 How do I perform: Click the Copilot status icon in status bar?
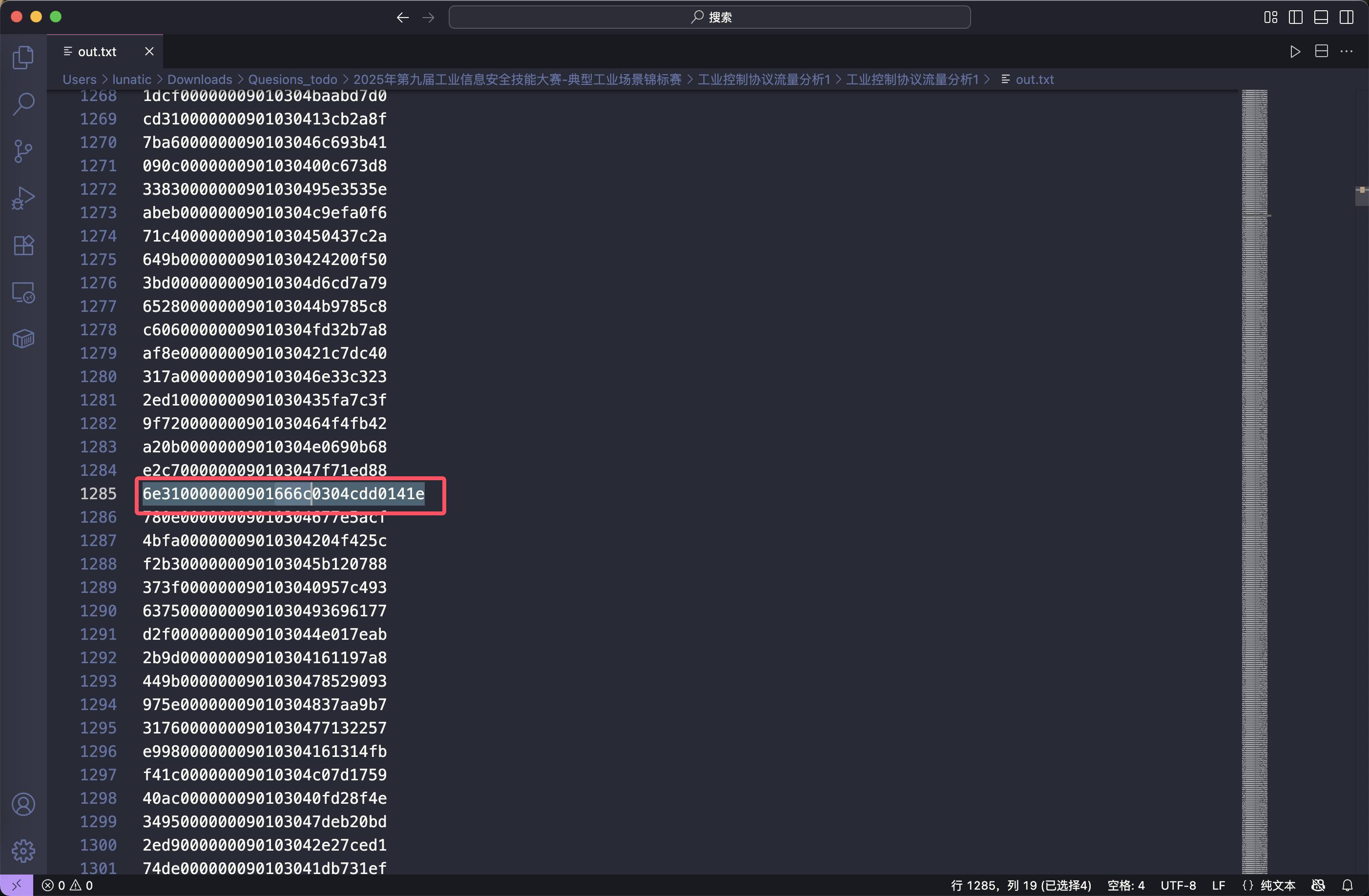1318,885
